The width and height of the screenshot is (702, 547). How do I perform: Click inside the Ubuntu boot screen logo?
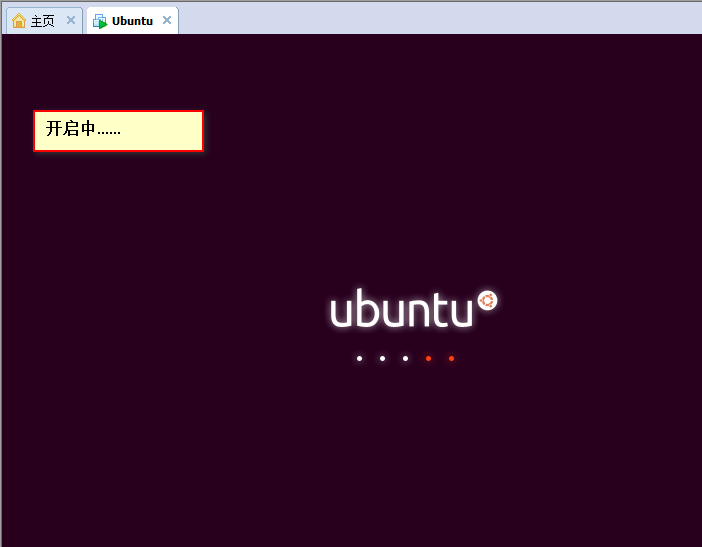(414, 308)
